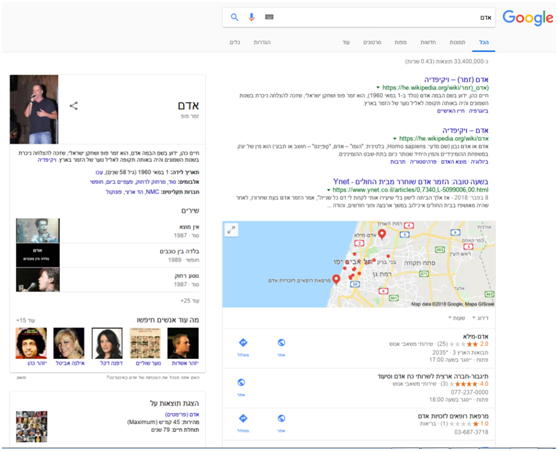The width and height of the screenshot is (558, 451).
Task: Click the NMC record label link
Action: 152,192
